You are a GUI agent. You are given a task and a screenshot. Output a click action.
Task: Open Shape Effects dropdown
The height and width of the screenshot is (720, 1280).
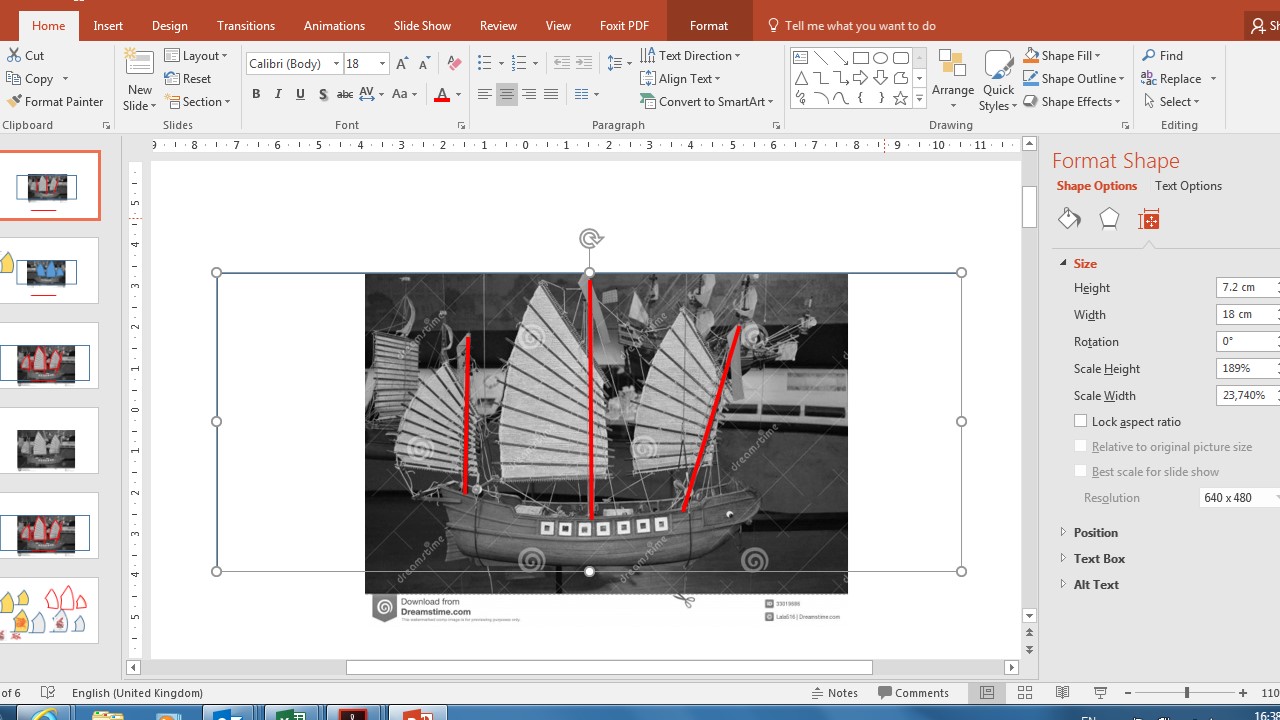click(1072, 102)
